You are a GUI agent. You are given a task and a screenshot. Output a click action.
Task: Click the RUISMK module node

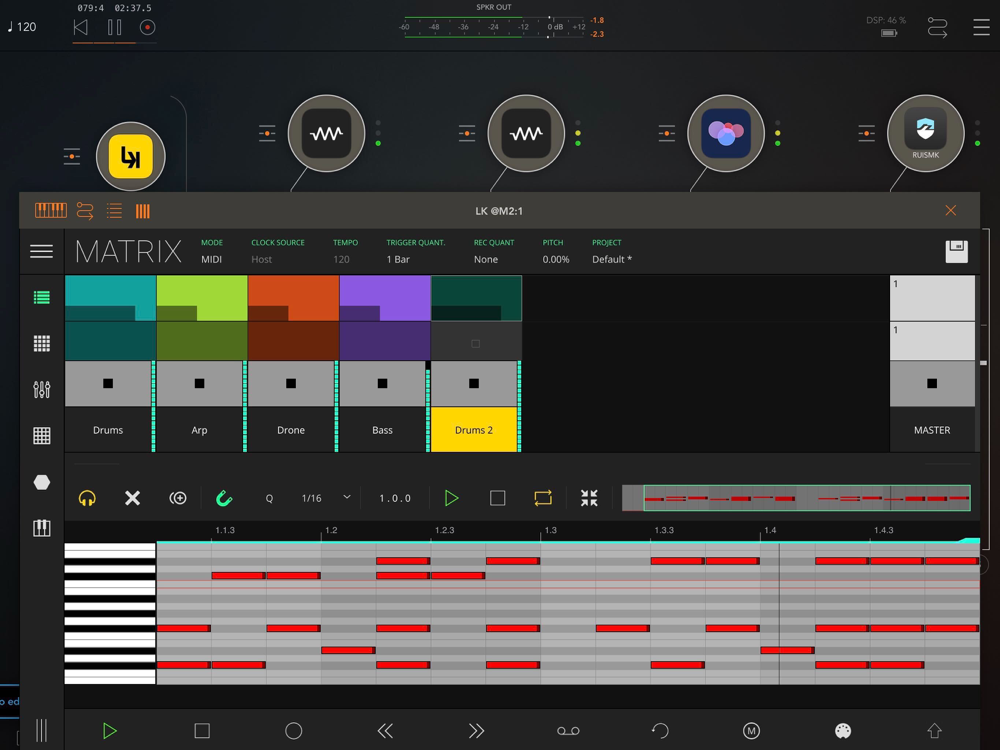(x=925, y=133)
